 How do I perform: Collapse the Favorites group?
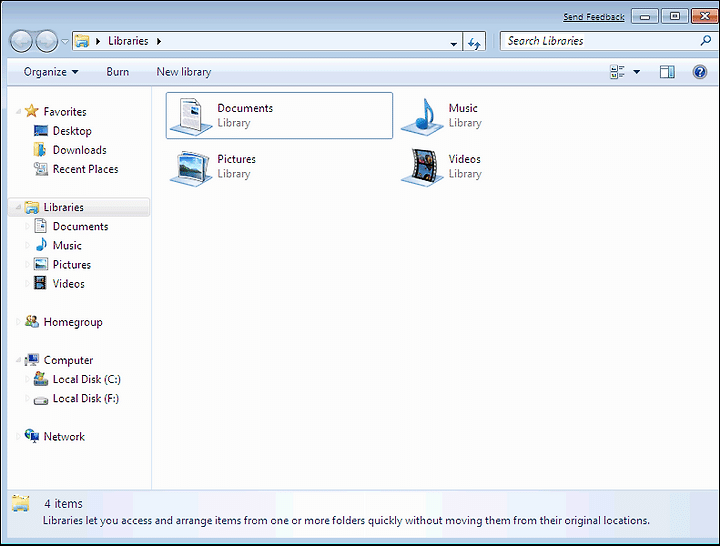pos(18,112)
